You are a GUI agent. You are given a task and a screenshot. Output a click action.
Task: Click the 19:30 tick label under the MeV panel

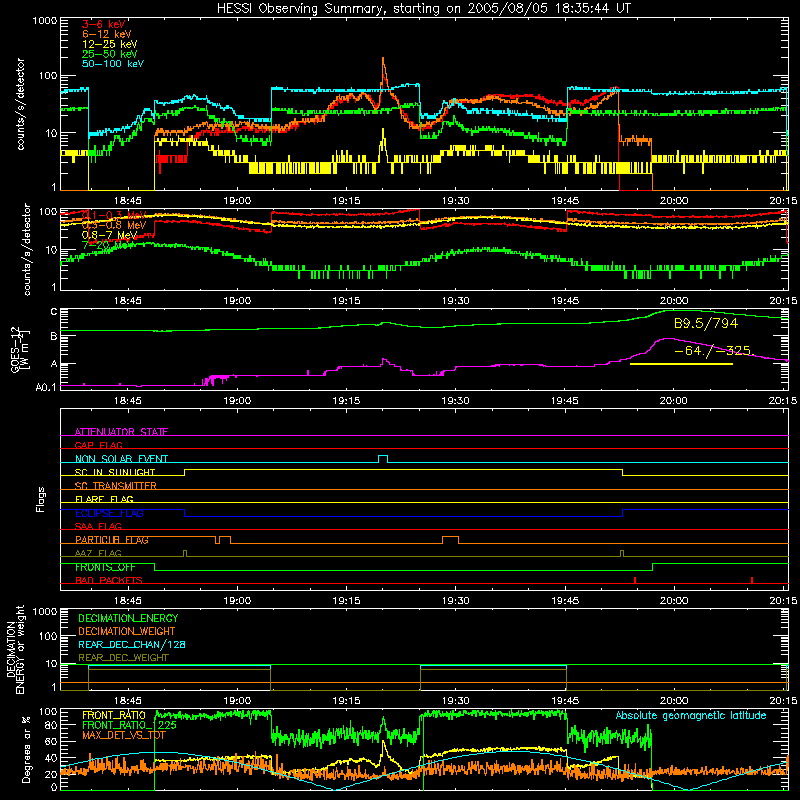click(456, 301)
